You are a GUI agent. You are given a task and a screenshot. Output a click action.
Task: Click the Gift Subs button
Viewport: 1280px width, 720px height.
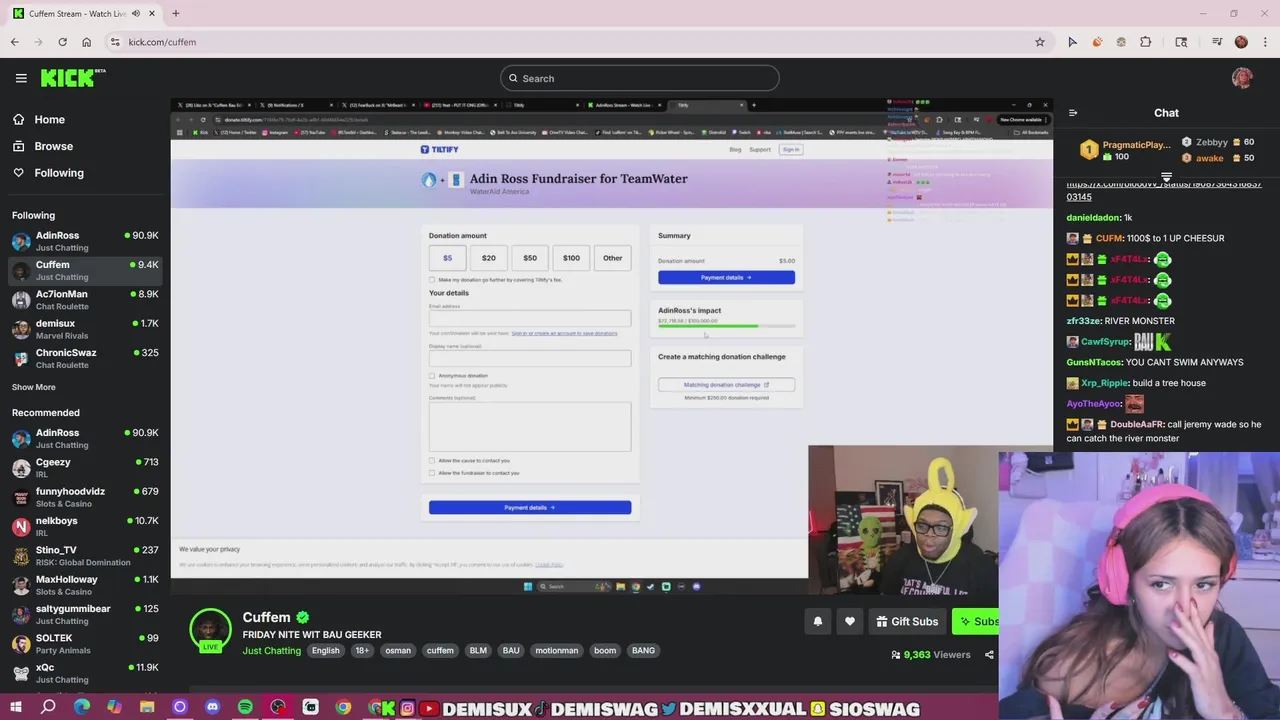click(907, 621)
